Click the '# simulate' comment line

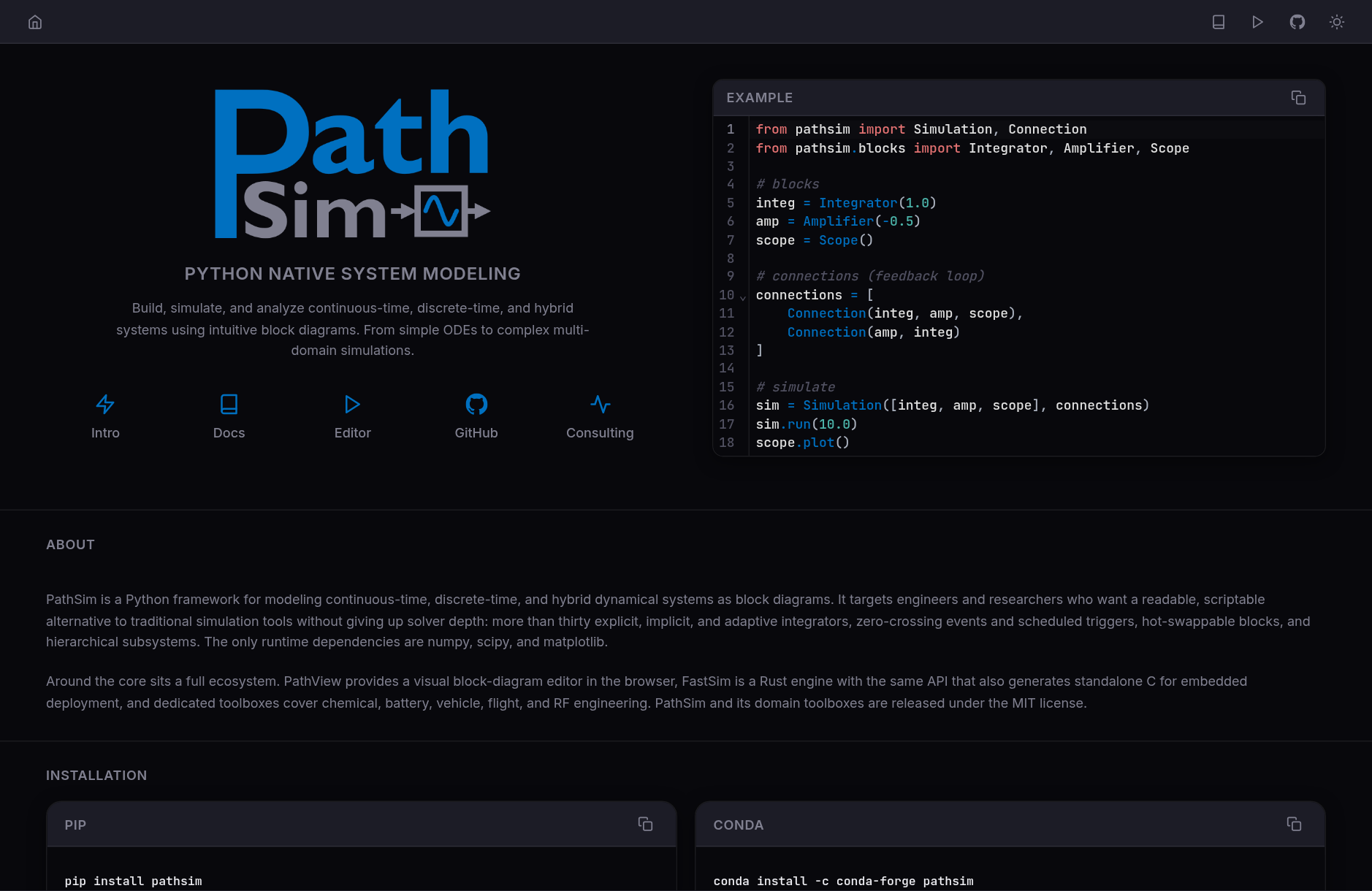[795, 387]
